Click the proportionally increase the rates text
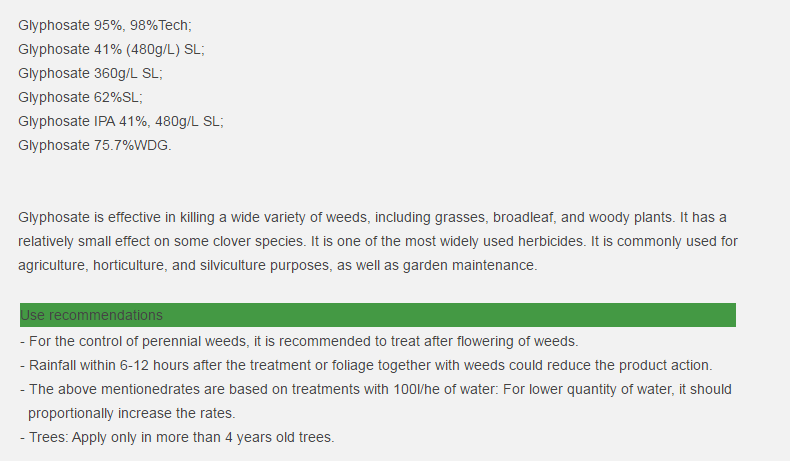The image size is (790, 461). click(x=131, y=414)
